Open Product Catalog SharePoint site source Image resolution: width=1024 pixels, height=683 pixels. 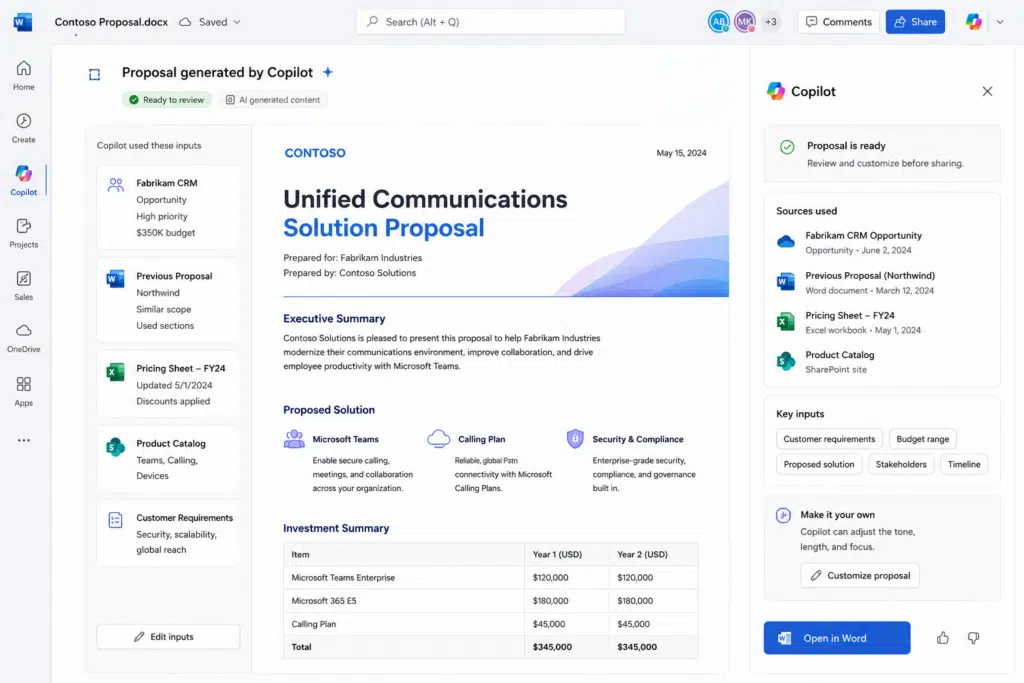[x=882, y=362]
